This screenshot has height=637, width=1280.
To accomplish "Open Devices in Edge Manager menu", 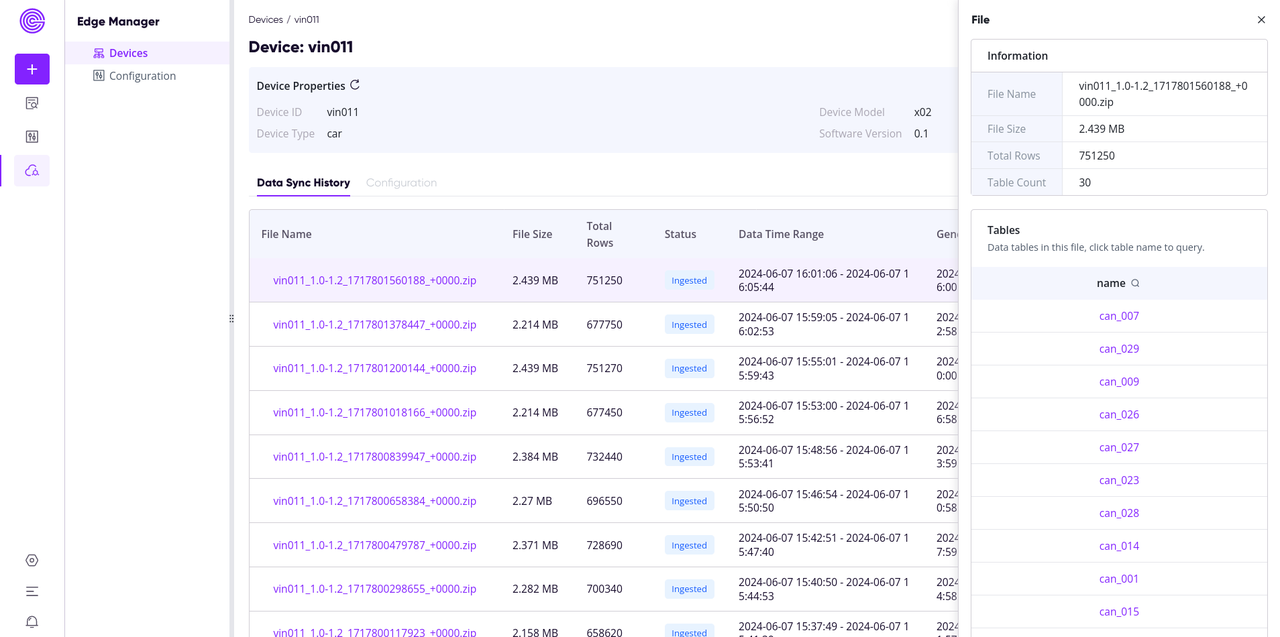I will click(147, 53).
